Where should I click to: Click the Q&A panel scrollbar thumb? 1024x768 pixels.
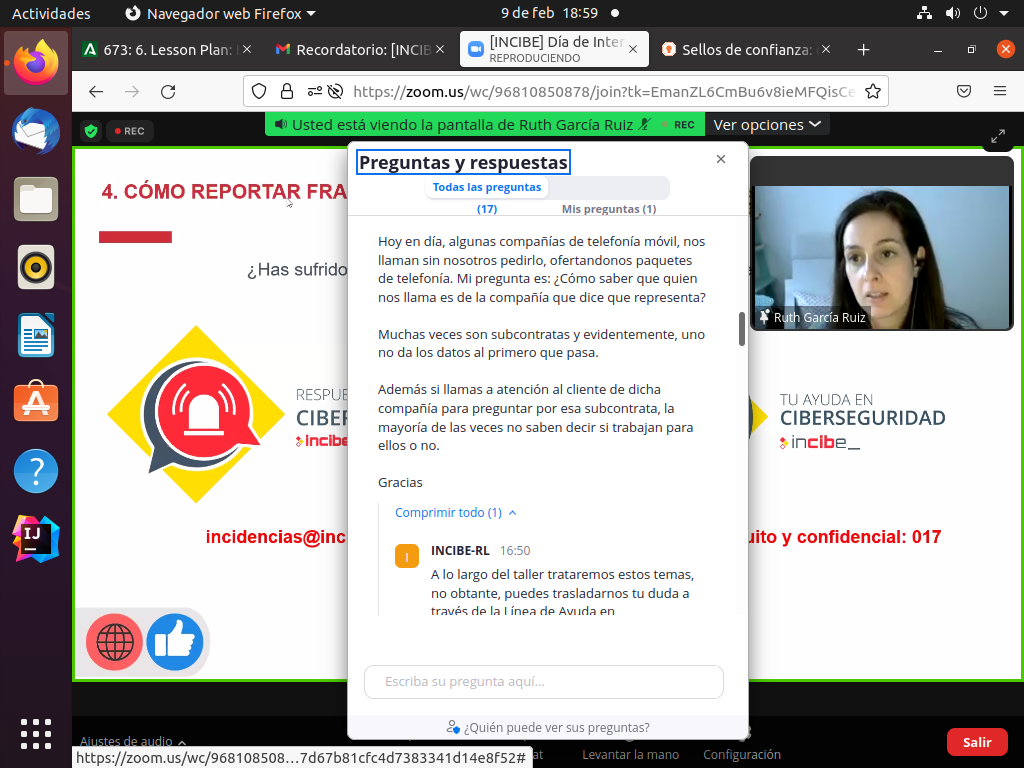click(741, 329)
